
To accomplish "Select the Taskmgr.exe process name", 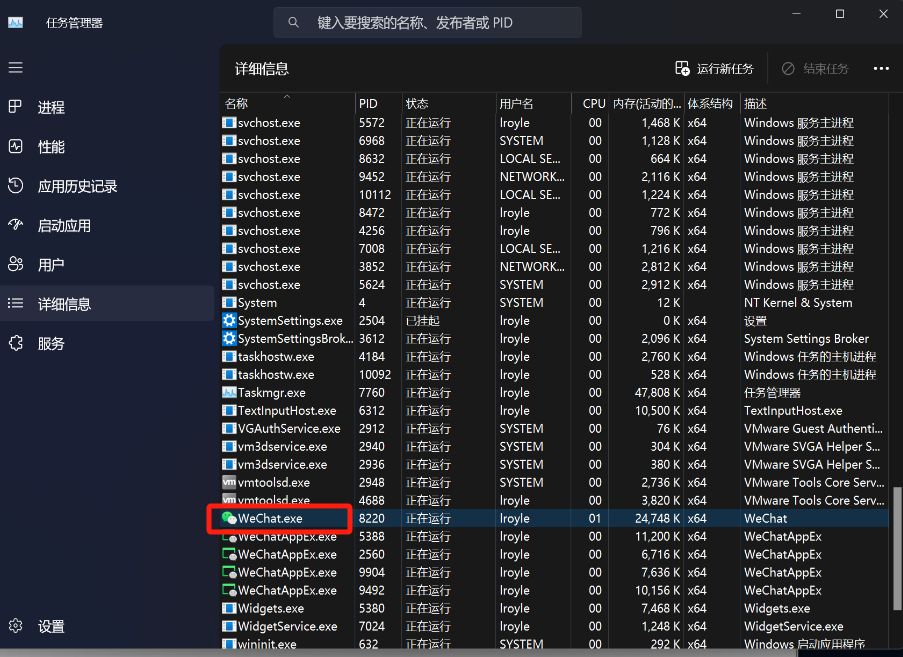I will pyautogui.click(x=272, y=393).
